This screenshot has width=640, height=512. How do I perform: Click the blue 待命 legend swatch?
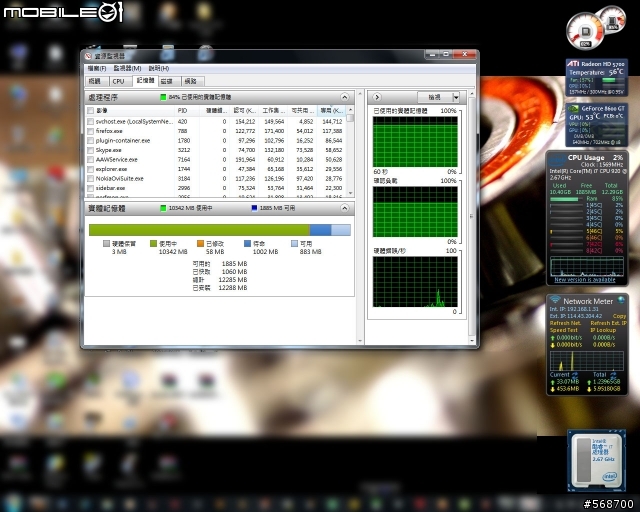tap(247, 243)
